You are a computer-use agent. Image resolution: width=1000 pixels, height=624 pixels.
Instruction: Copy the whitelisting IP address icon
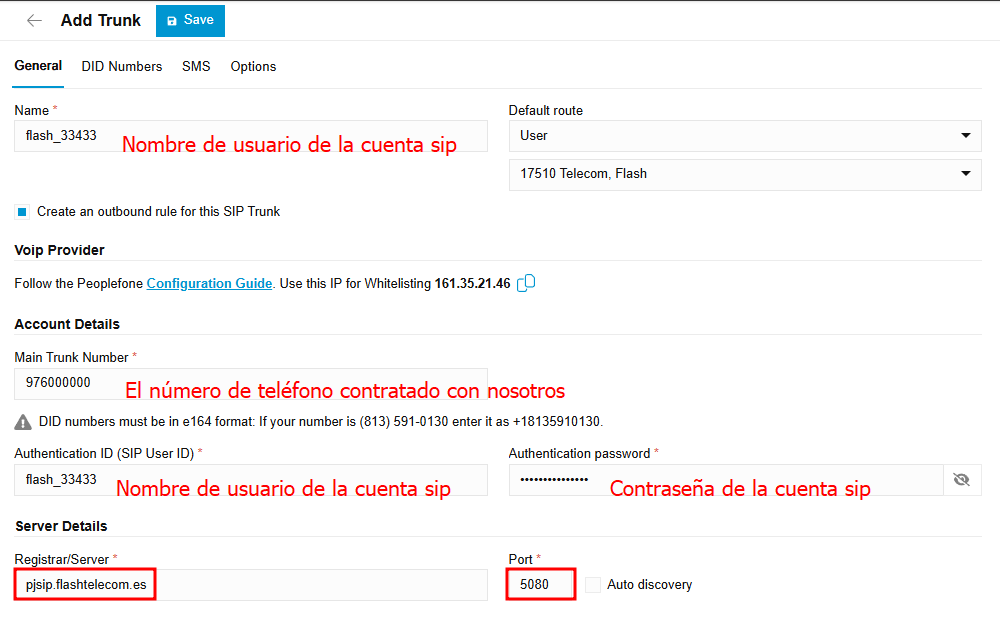[x=526, y=283]
